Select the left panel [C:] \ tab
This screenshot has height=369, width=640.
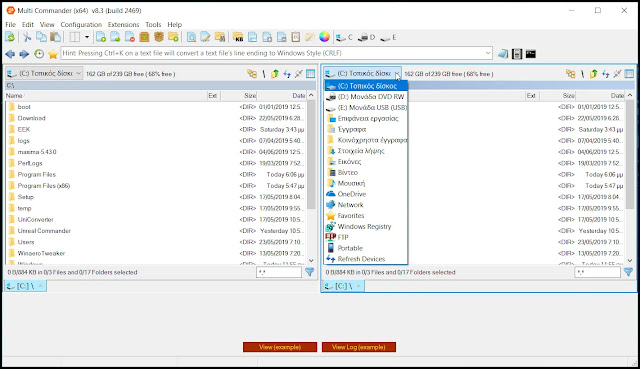tap(25, 286)
